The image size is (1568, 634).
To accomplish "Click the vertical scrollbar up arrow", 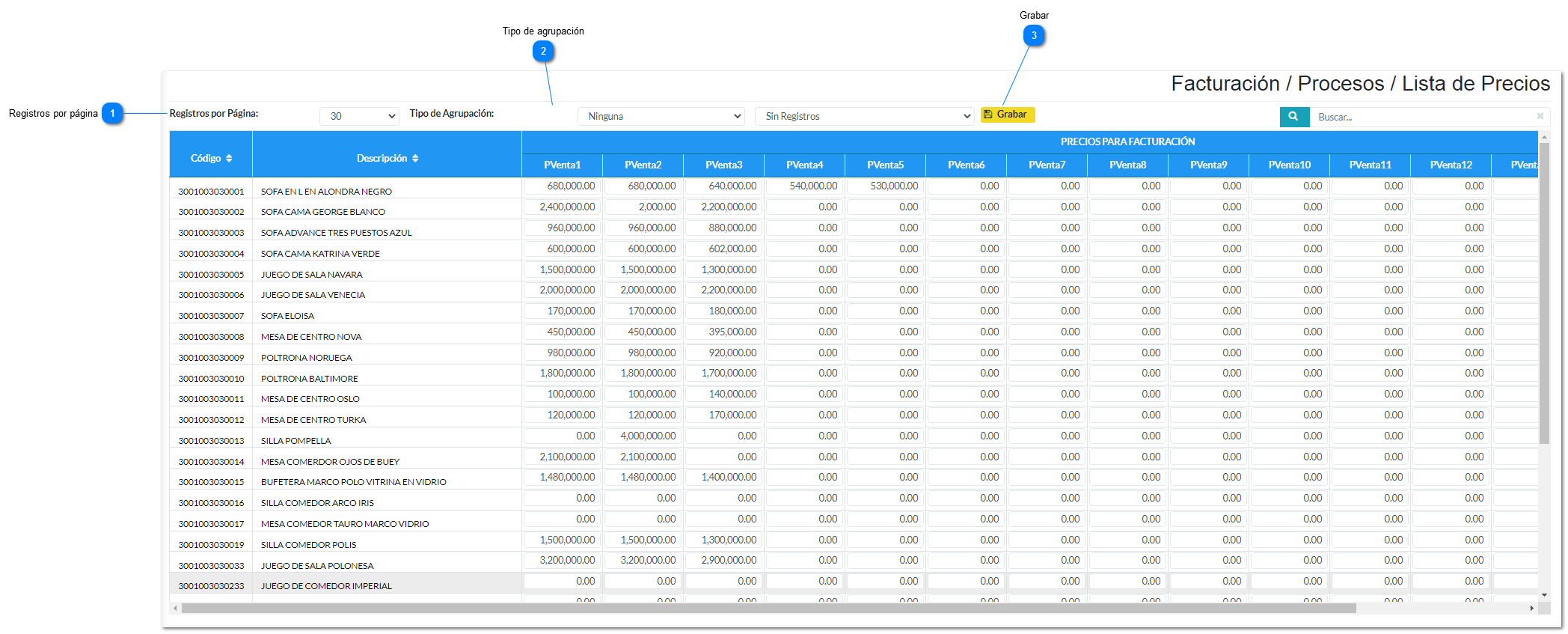I will [x=1544, y=137].
